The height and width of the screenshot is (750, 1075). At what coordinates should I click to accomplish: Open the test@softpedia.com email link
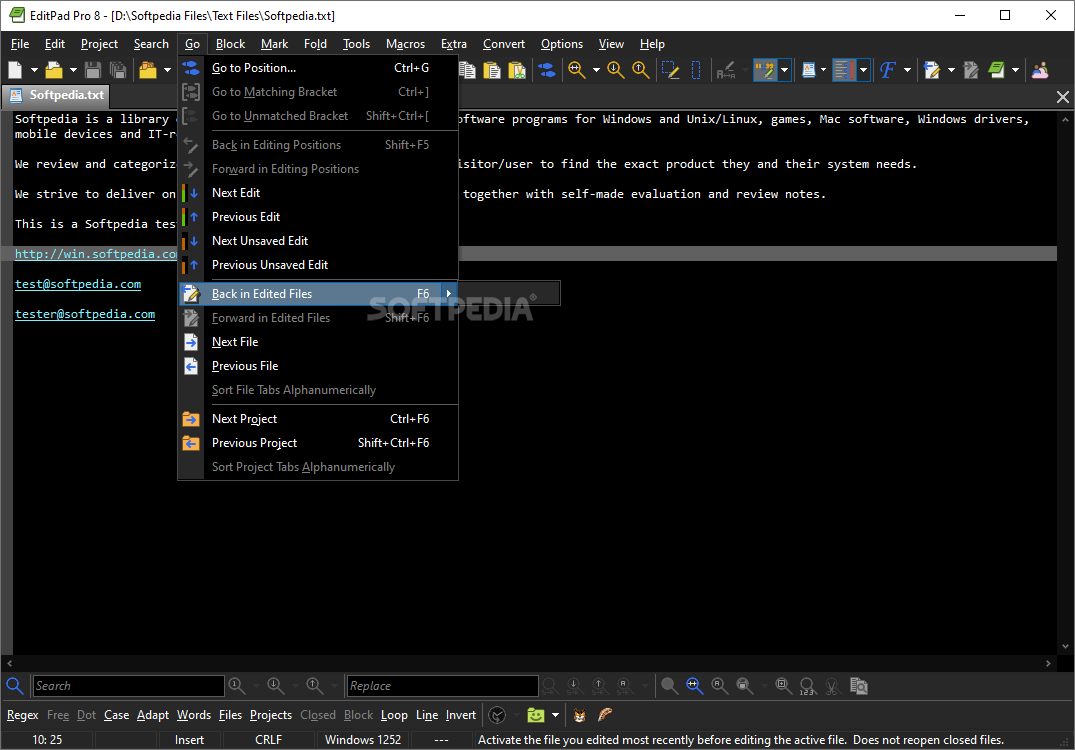[x=78, y=284]
